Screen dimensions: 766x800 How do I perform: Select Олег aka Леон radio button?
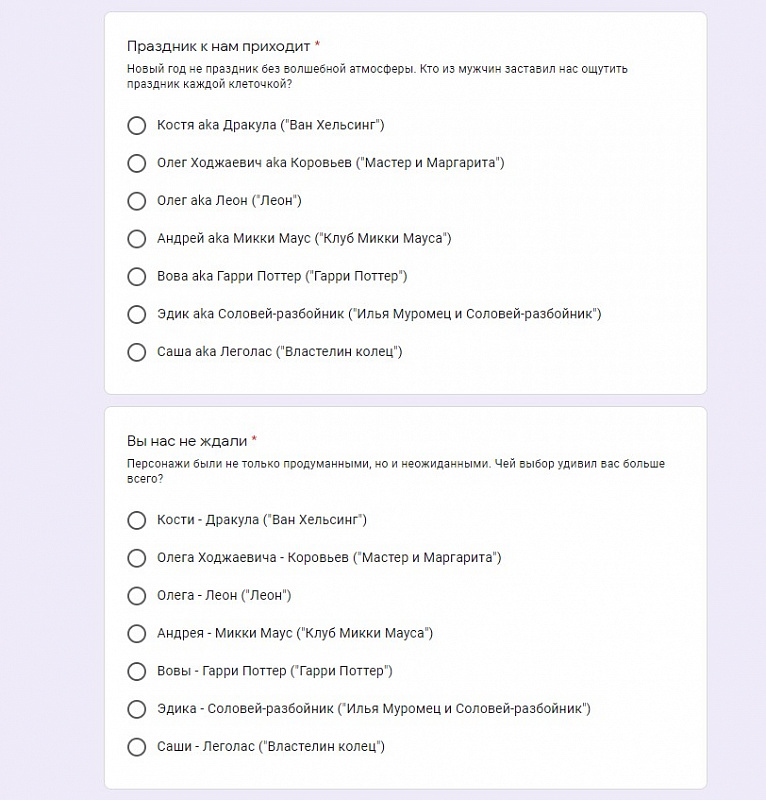136,201
